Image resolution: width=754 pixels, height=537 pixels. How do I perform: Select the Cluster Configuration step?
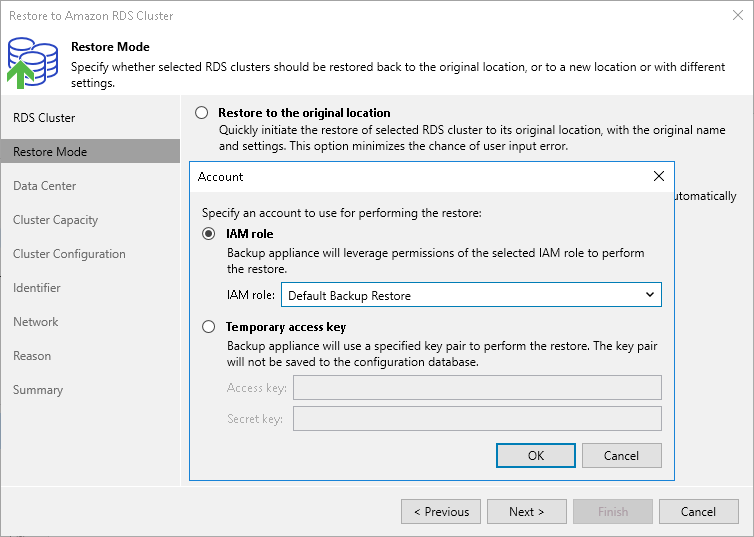click(x=69, y=254)
